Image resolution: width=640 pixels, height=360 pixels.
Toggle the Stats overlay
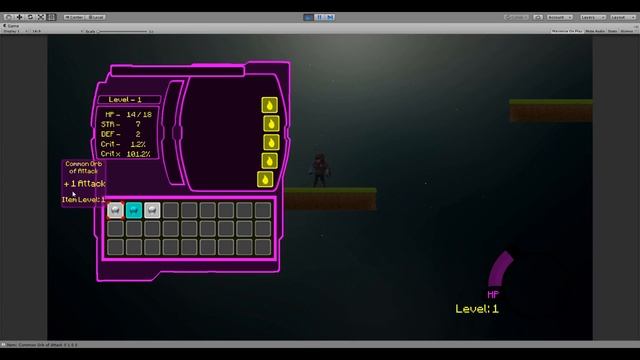[x=612, y=31]
